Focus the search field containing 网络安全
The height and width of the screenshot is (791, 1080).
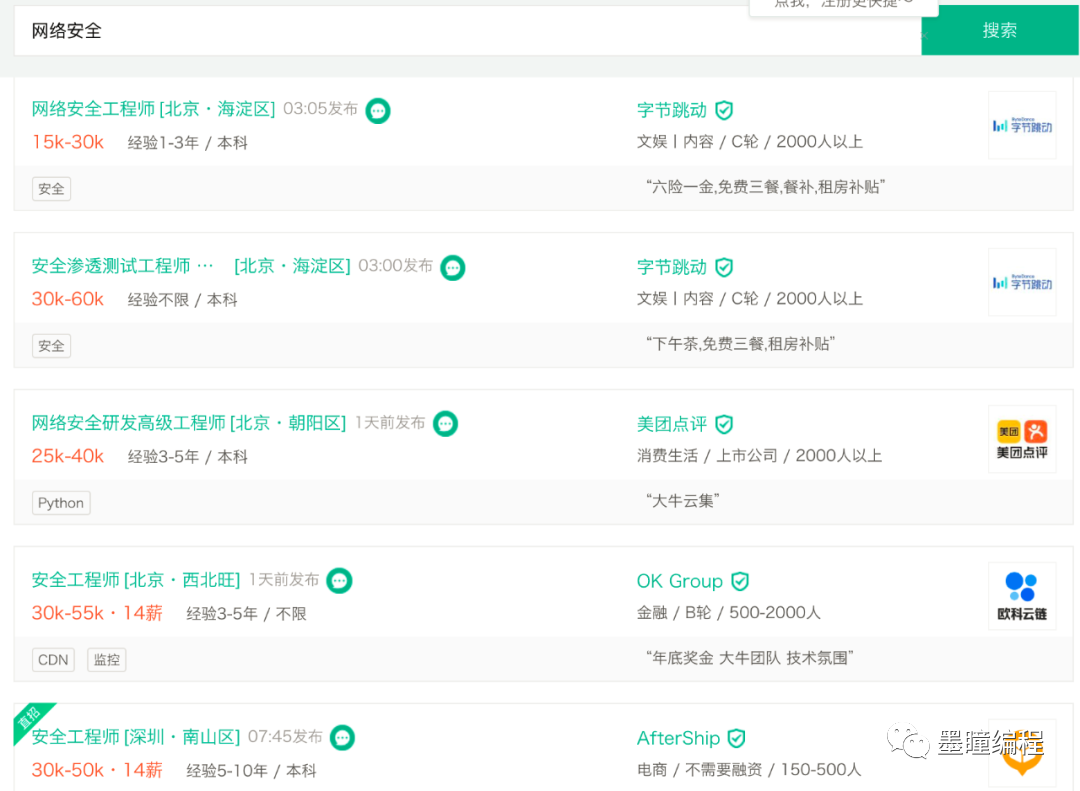pos(467,31)
